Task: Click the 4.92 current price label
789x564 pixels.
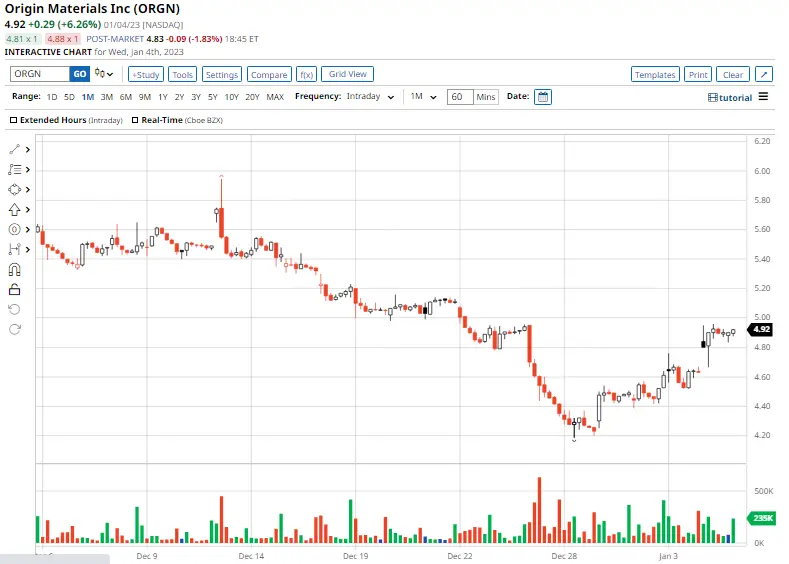Action: click(x=761, y=329)
